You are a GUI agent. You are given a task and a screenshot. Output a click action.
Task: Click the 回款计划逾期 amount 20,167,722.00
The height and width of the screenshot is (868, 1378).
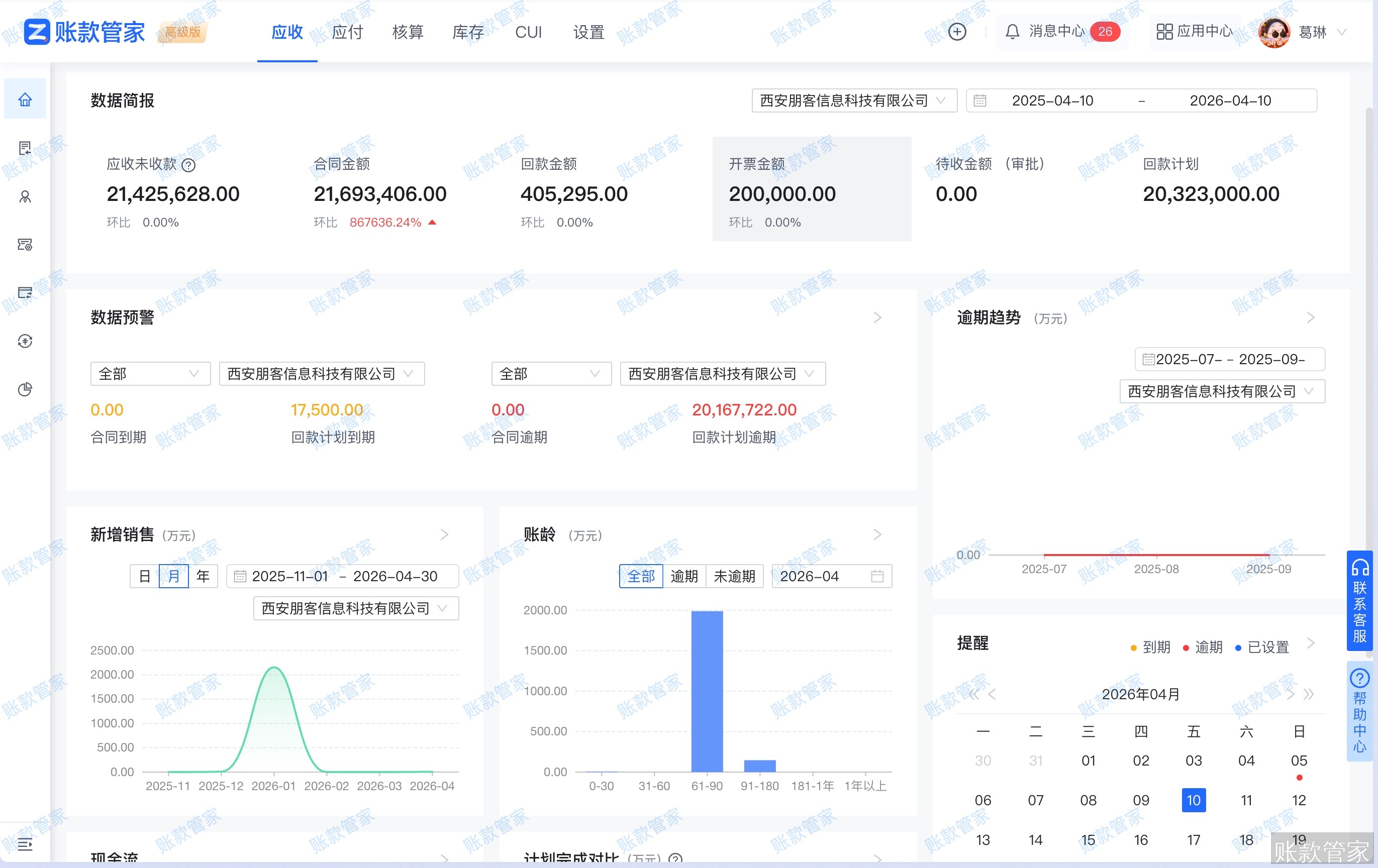(x=744, y=409)
